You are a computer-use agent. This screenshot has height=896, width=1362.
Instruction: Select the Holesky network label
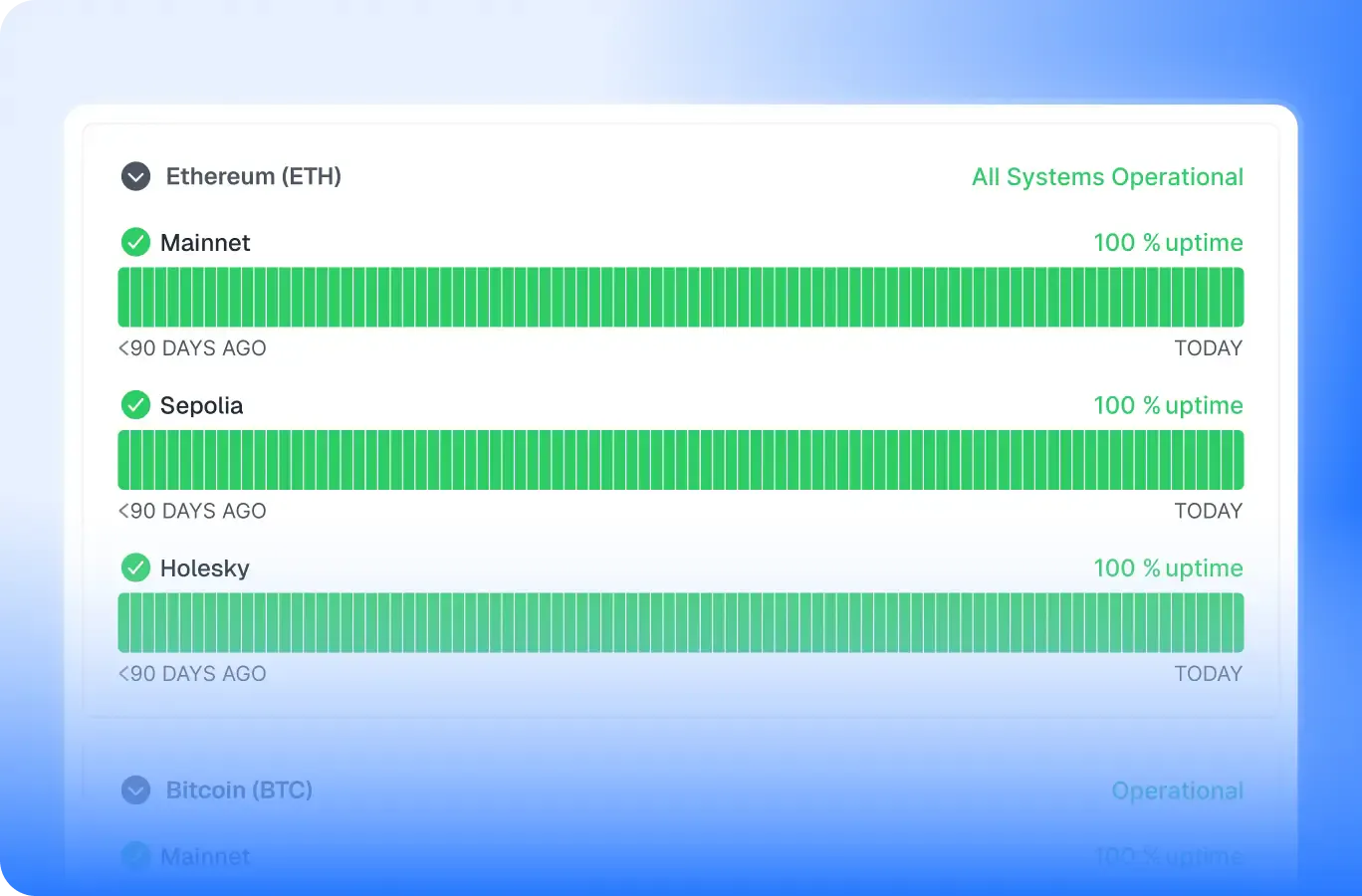click(205, 568)
